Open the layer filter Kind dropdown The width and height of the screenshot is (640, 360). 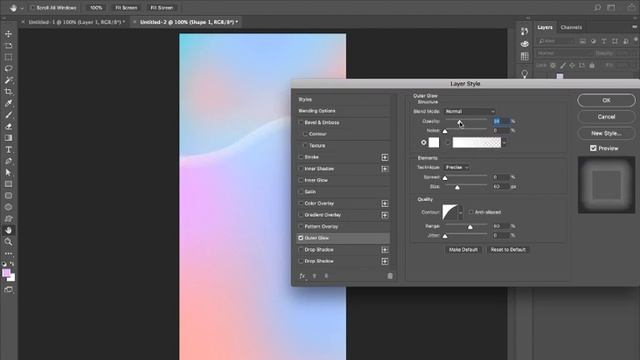(x=556, y=41)
